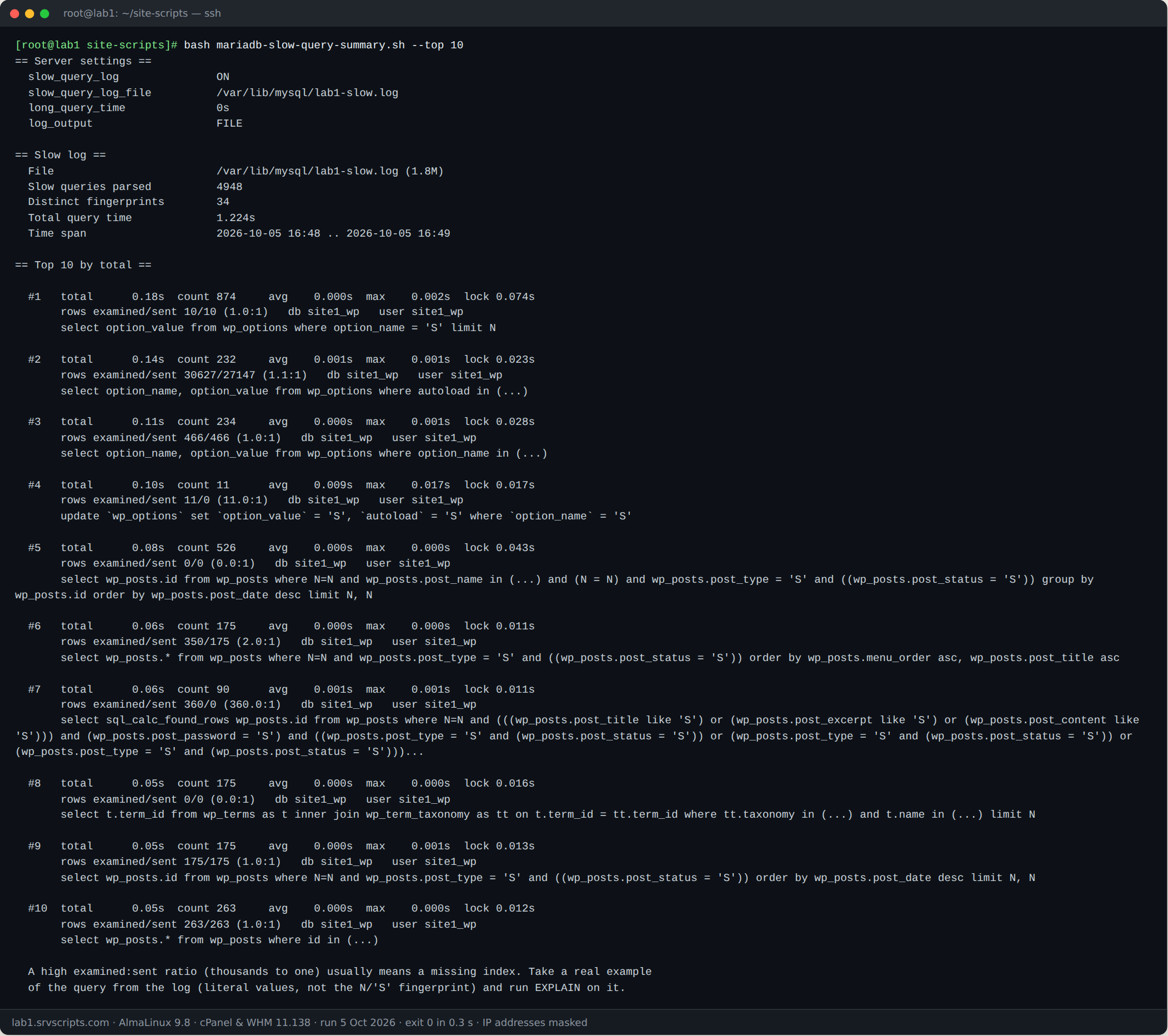Click 'lab1.srvscripts.com' in the status bar

point(60,1022)
